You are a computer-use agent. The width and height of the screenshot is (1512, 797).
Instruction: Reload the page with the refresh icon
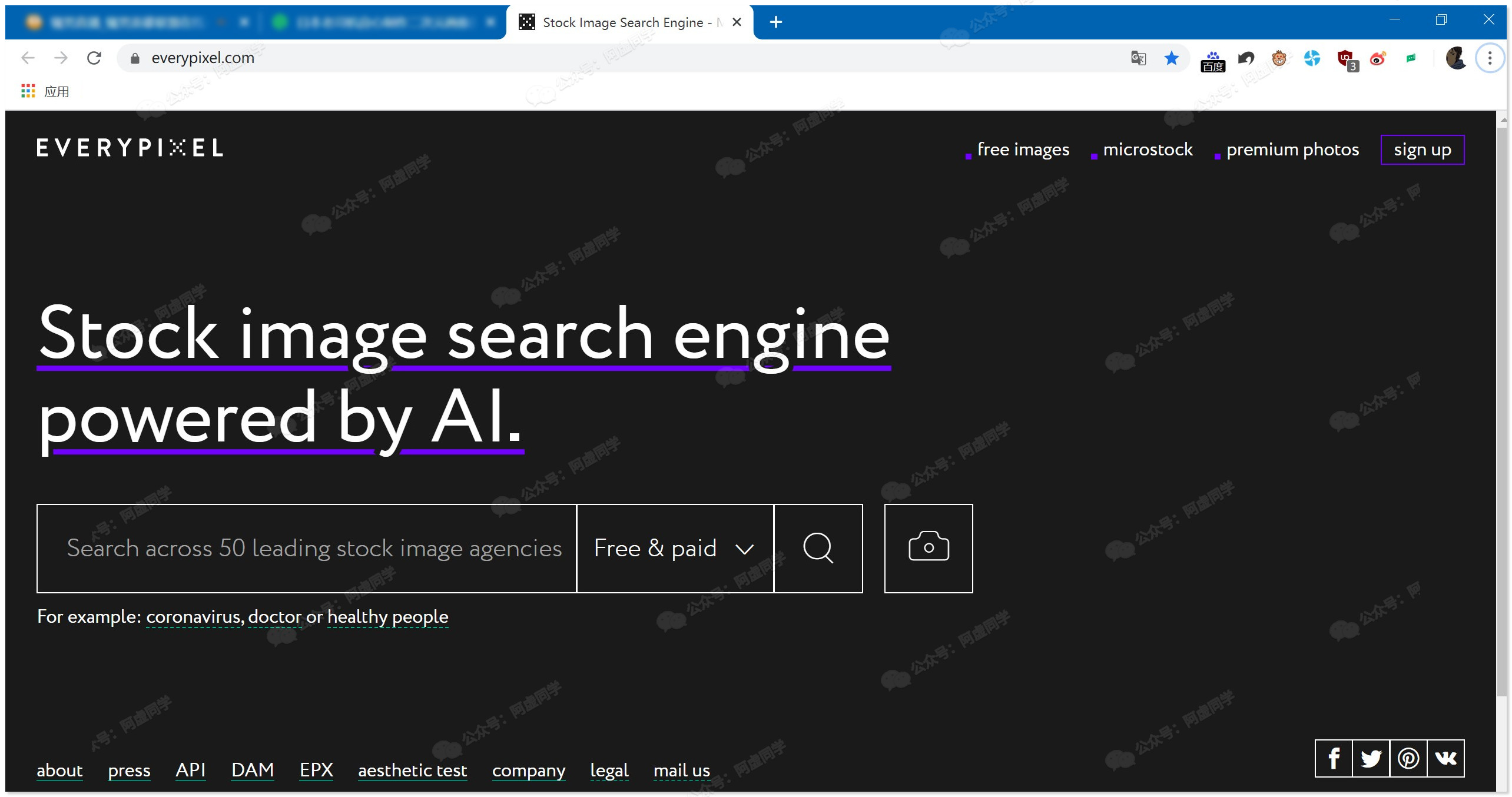tap(94, 58)
